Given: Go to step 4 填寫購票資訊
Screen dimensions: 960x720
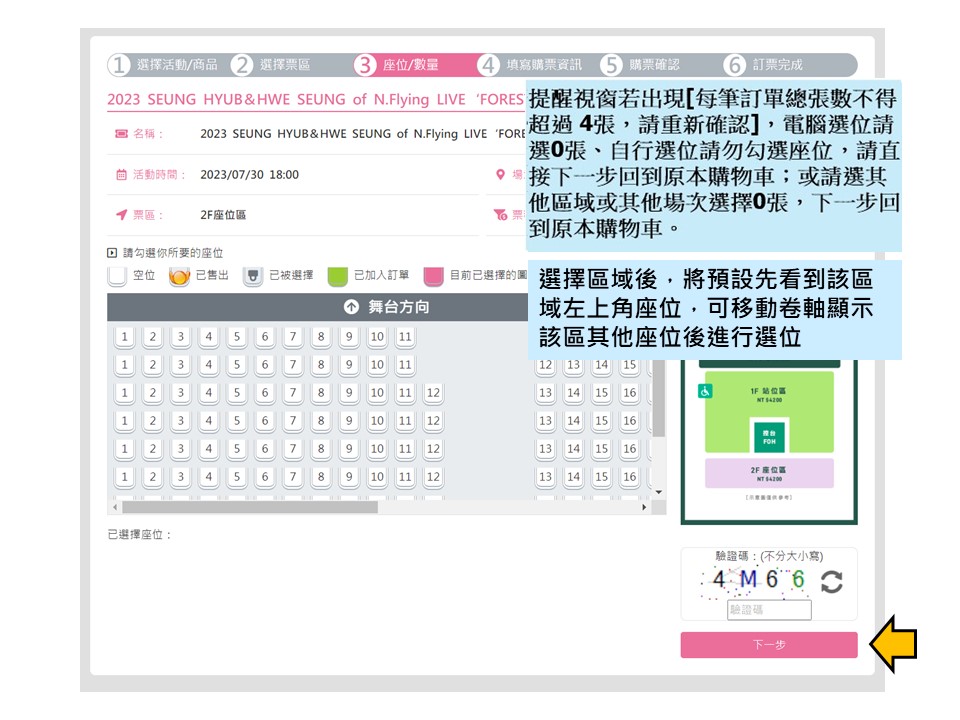Looking at the screenshot, I should coord(530,65).
